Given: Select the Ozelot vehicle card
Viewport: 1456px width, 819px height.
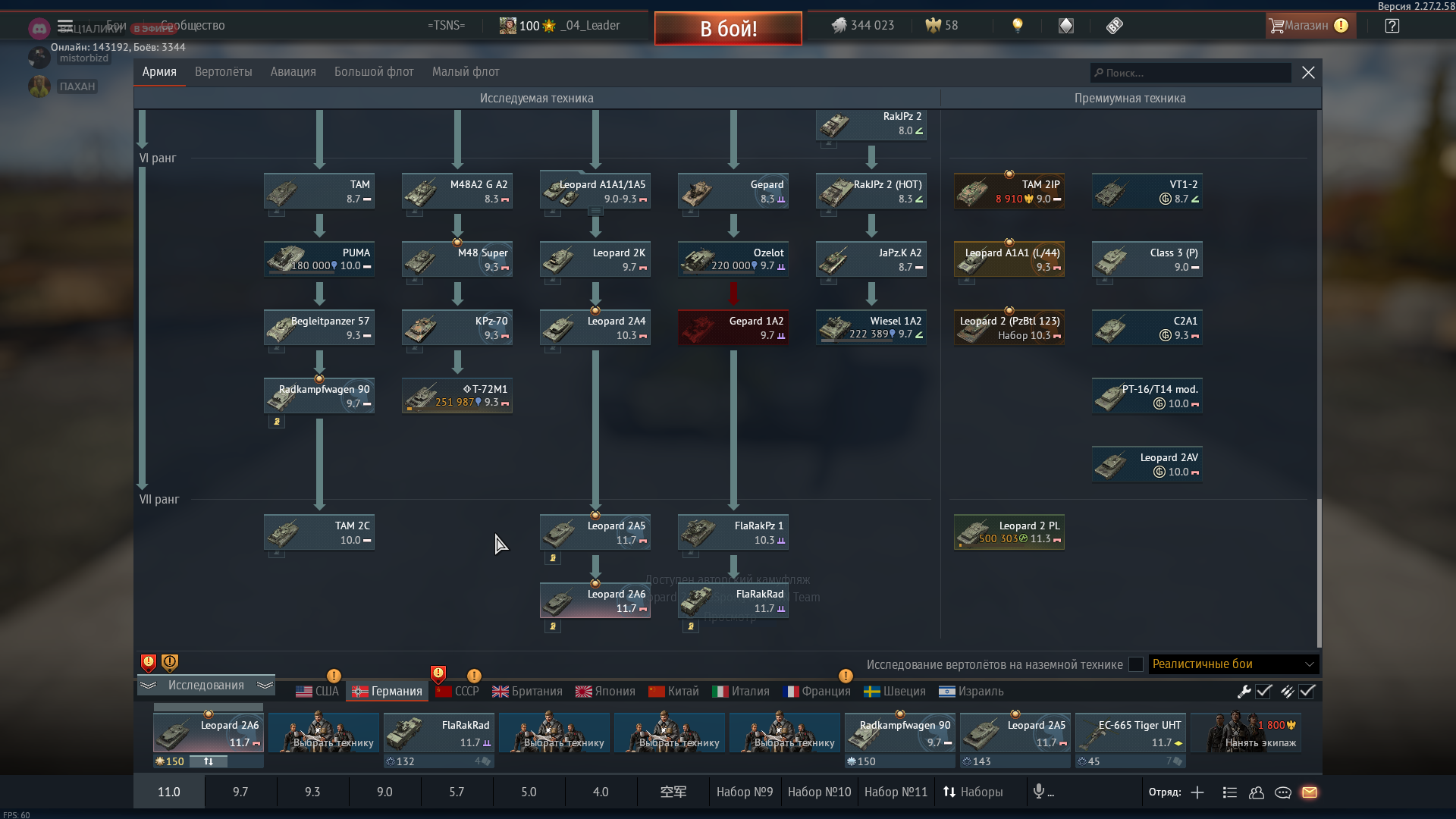Looking at the screenshot, I should click(733, 259).
